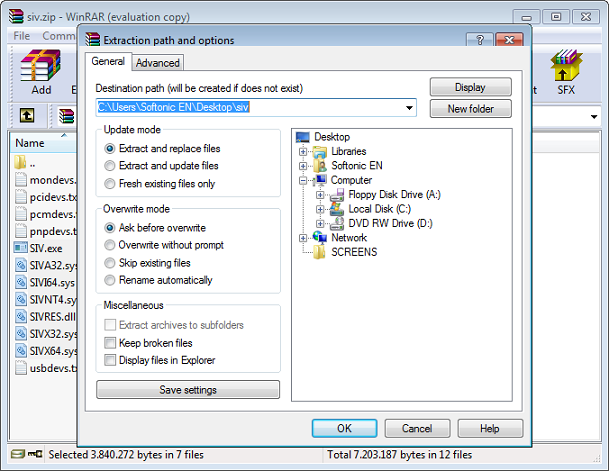Select Ask before overwrite option
This screenshot has width=609, height=471.
point(110,228)
